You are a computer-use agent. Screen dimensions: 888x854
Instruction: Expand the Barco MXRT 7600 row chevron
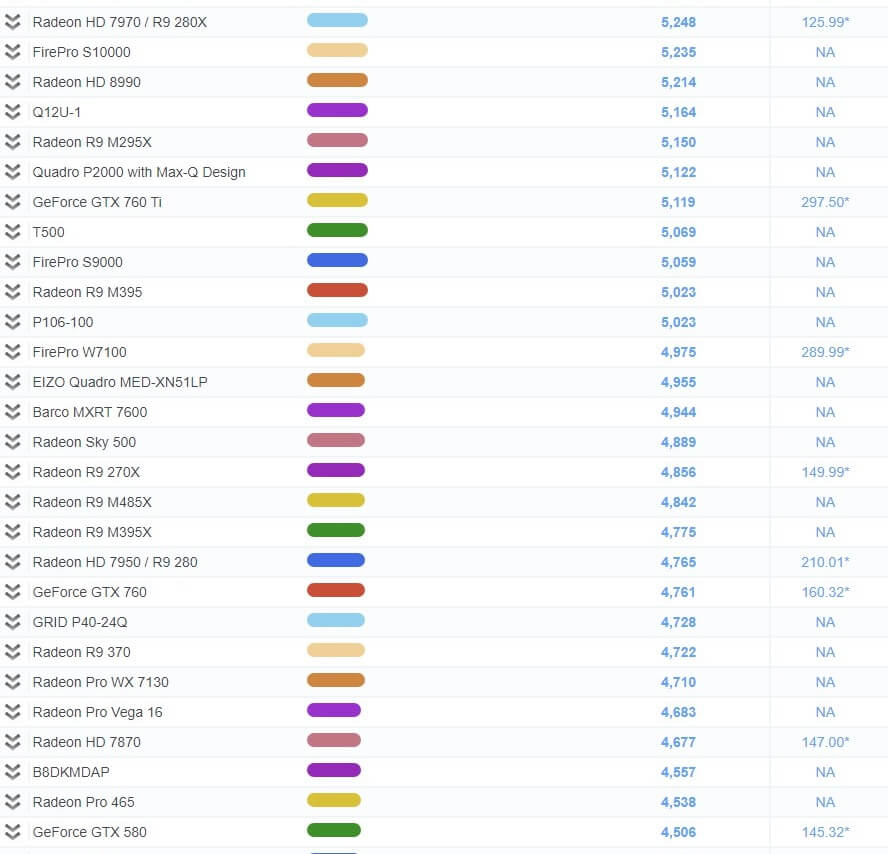[12, 412]
